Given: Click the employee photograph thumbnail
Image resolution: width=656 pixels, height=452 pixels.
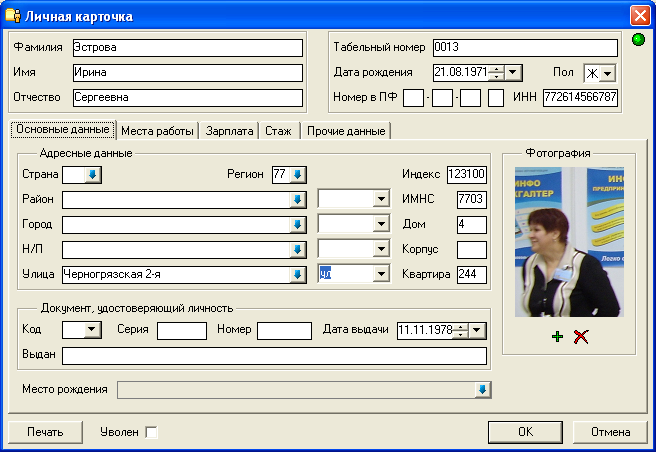Looking at the screenshot, I should [x=569, y=242].
